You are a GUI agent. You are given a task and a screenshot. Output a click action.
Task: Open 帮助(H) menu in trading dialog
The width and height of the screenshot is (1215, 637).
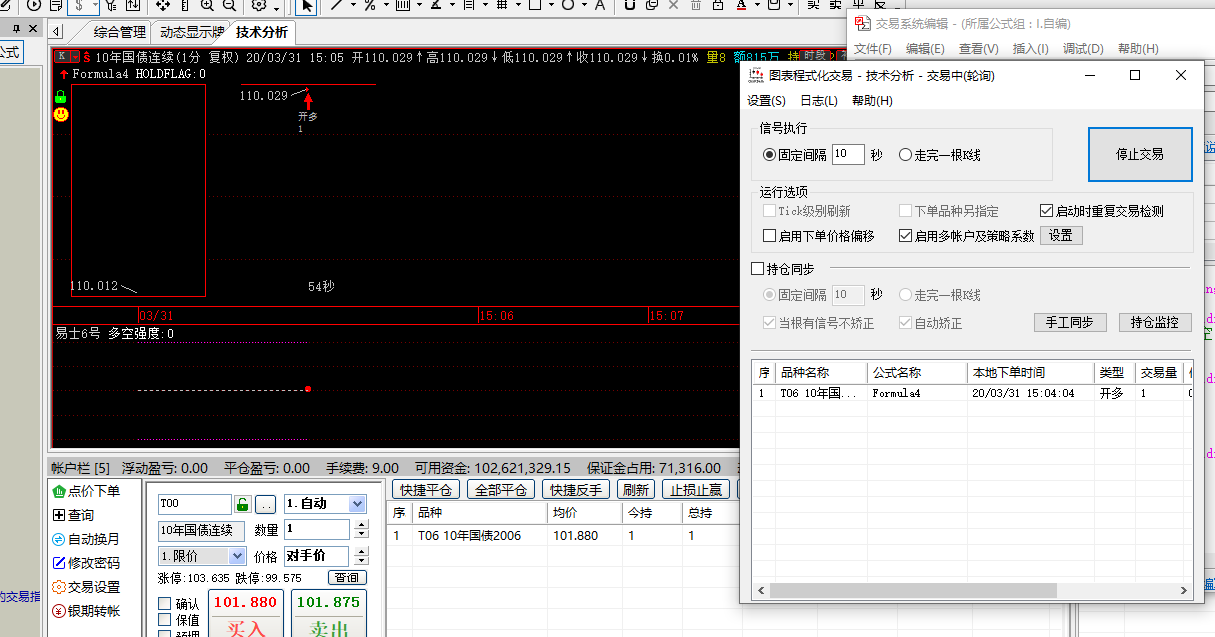pyautogui.click(x=872, y=101)
